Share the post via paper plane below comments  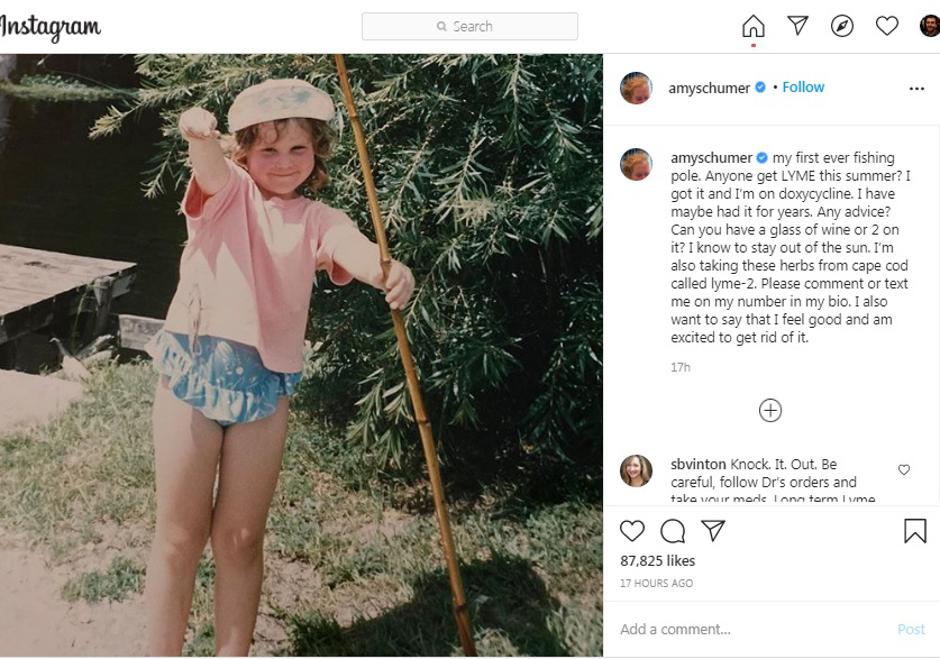(x=713, y=531)
